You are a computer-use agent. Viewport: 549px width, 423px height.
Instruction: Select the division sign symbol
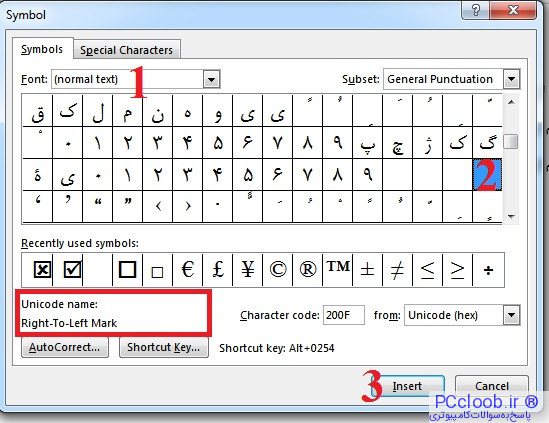click(488, 270)
